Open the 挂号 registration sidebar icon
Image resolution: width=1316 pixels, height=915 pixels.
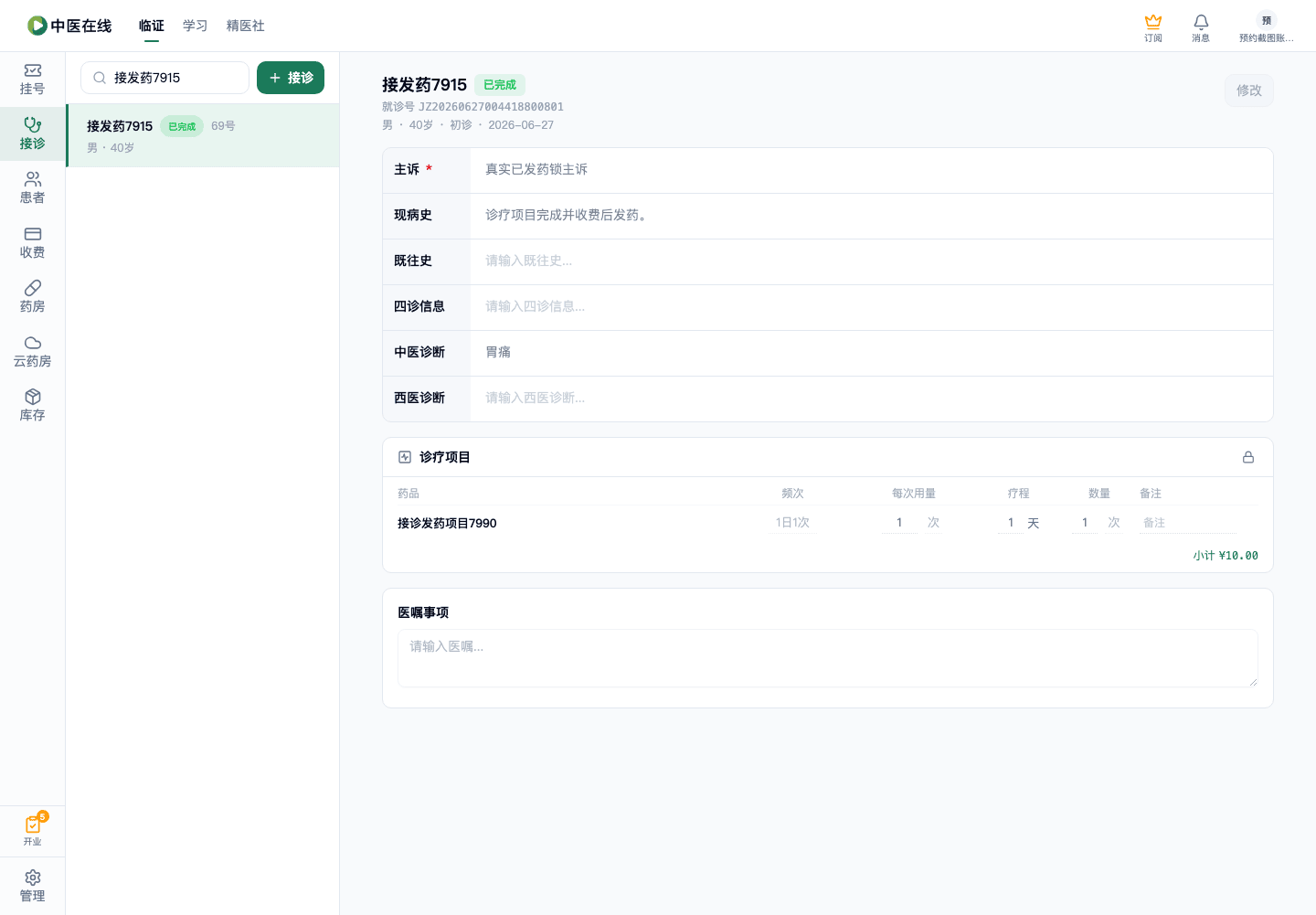click(x=32, y=80)
